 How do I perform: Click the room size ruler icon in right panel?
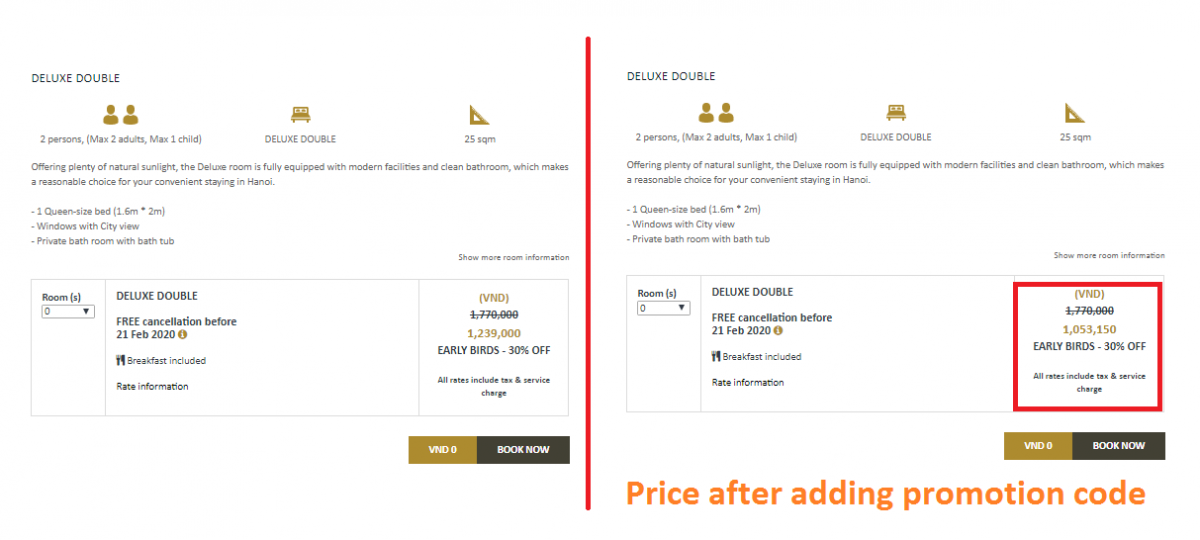pyautogui.click(x=1075, y=112)
